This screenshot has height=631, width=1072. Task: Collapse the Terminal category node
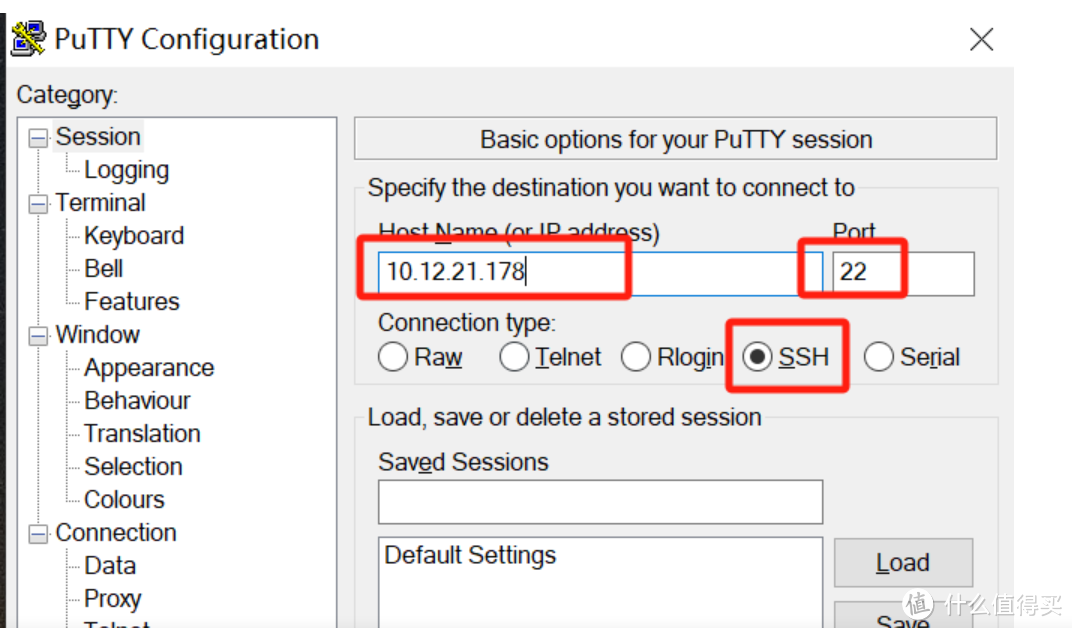38,204
